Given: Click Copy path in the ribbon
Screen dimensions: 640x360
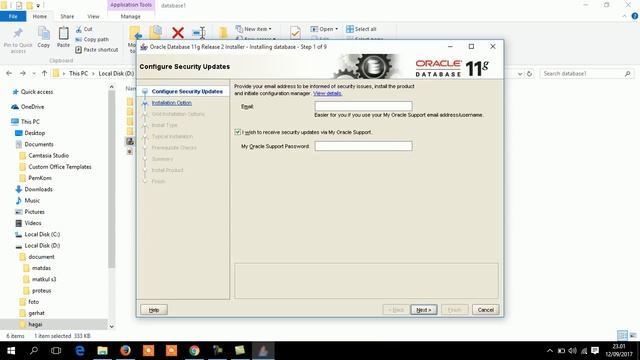Looking at the screenshot, I should [x=92, y=39].
